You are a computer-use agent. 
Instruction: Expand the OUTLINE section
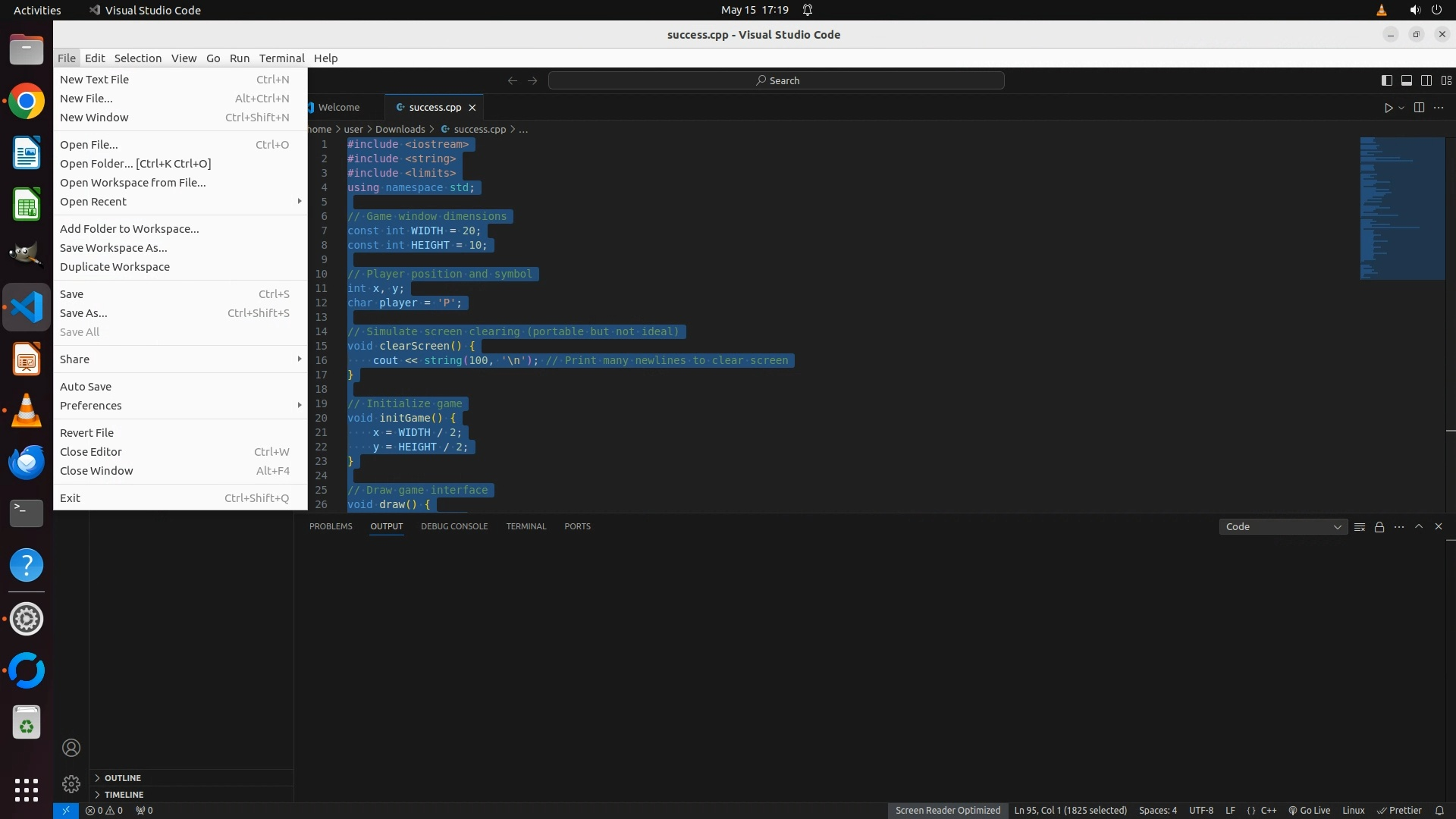point(122,778)
